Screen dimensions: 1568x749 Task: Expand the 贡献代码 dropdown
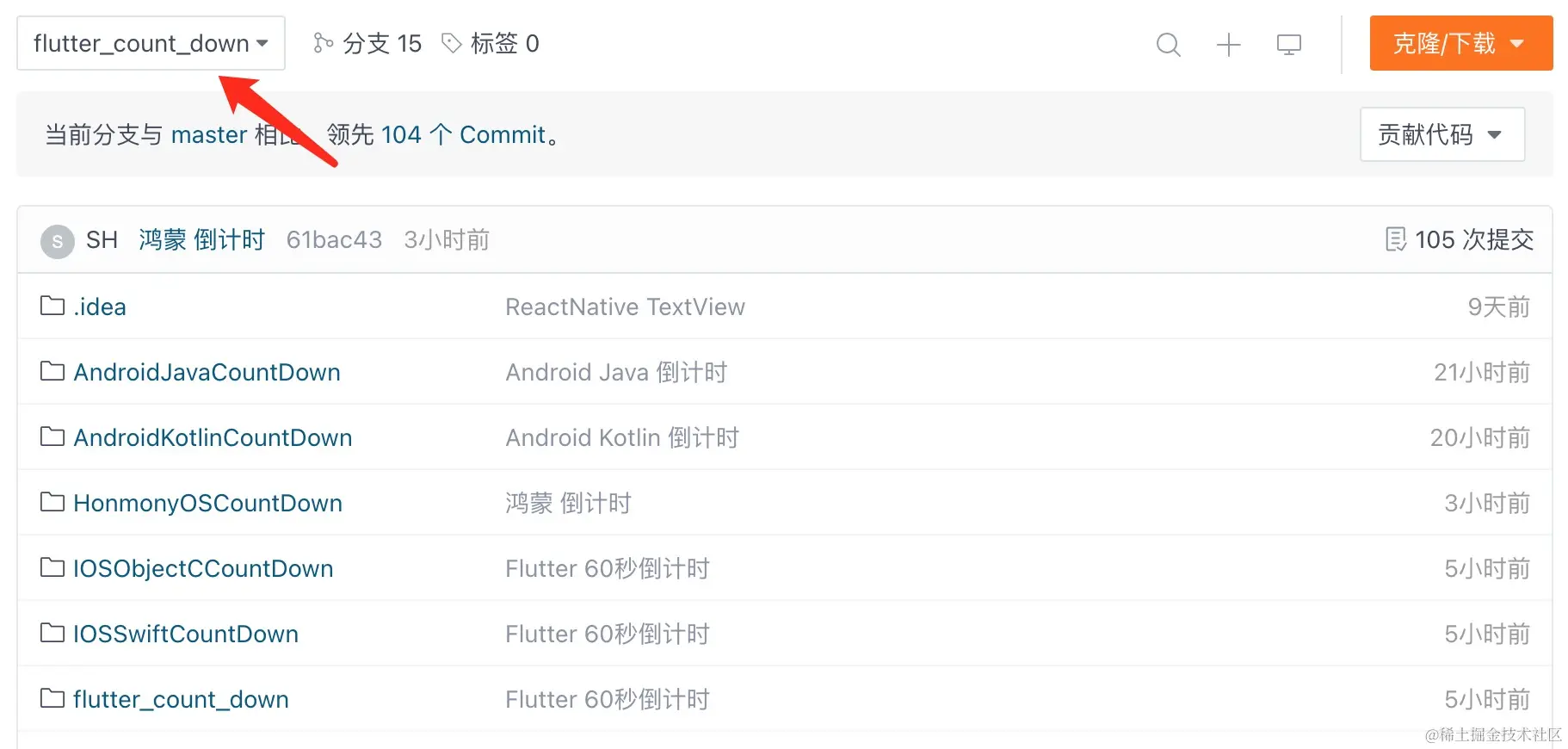coord(1441,134)
